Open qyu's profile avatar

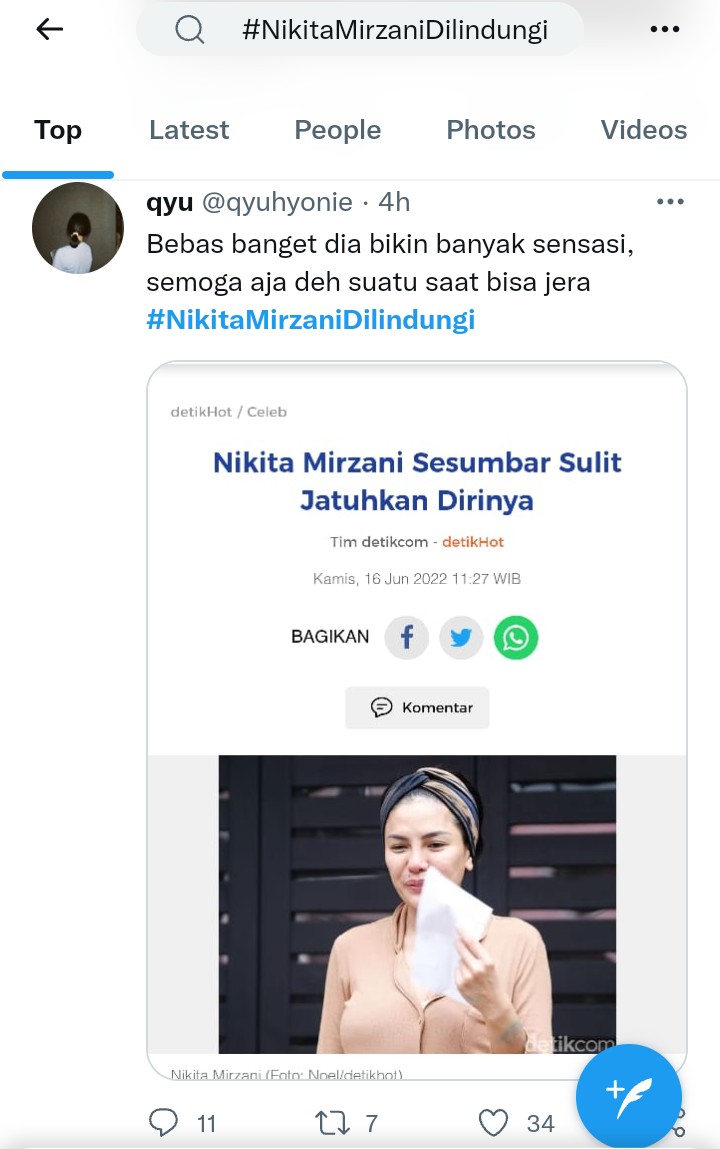(x=77, y=228)
